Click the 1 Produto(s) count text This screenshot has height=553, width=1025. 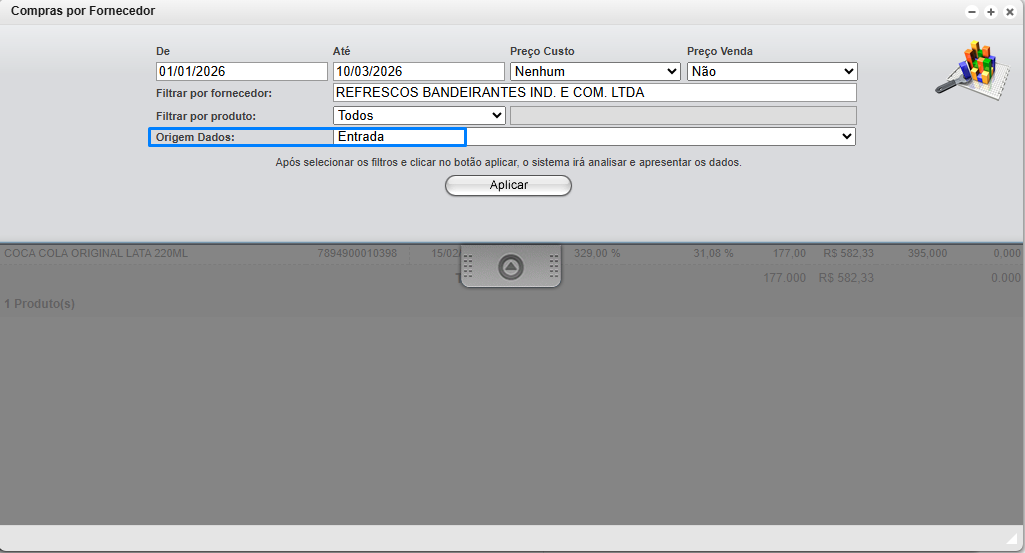coord(40,304)
